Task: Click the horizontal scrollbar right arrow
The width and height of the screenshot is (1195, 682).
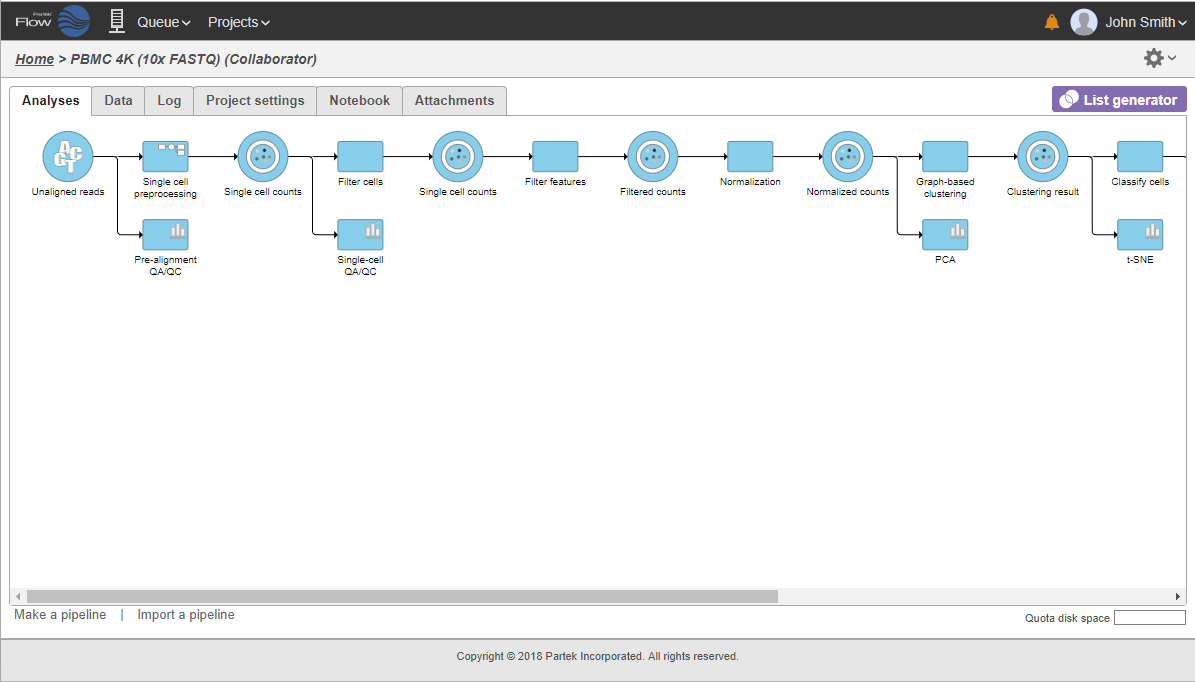Action: [x=1177, y=596]
